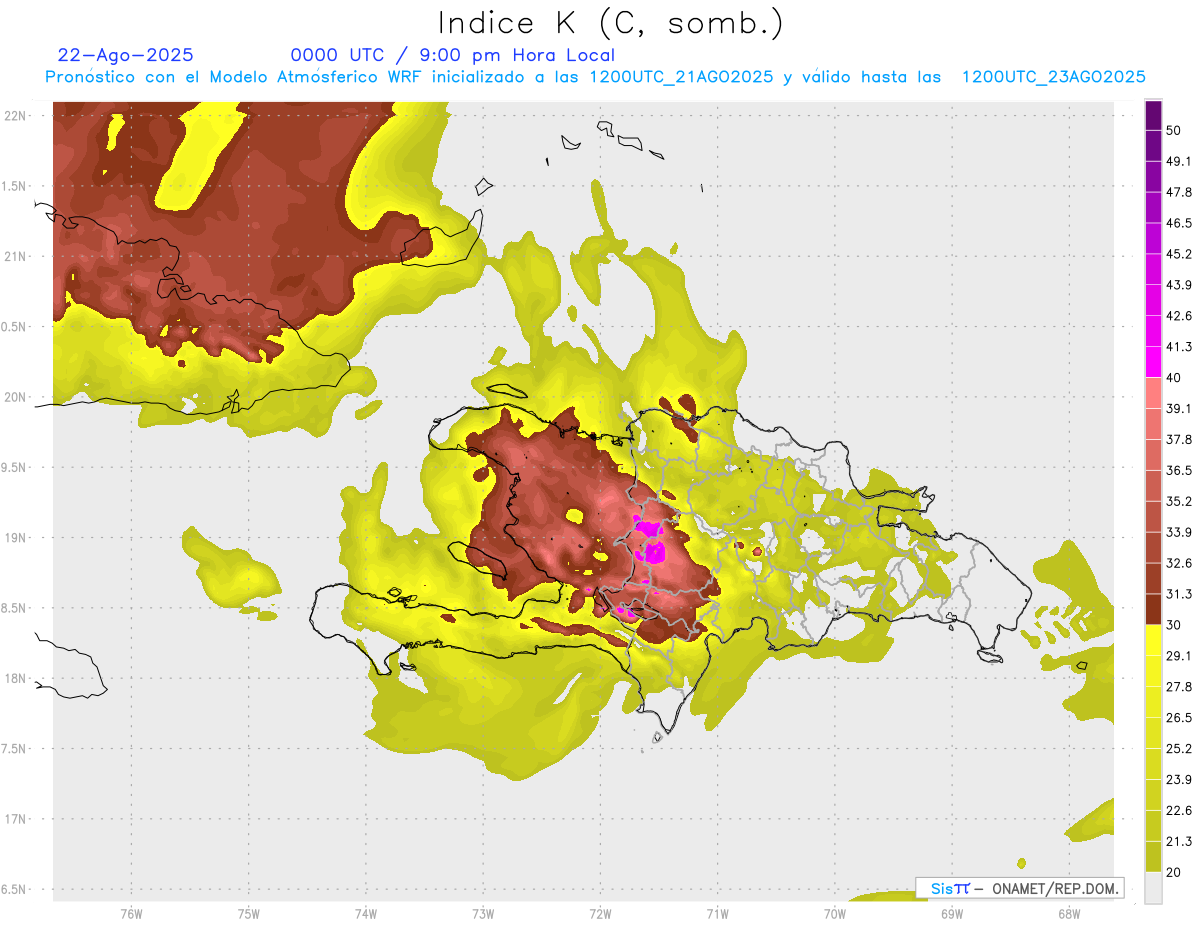Click the legend value "50"

(x=1174, y=131)
